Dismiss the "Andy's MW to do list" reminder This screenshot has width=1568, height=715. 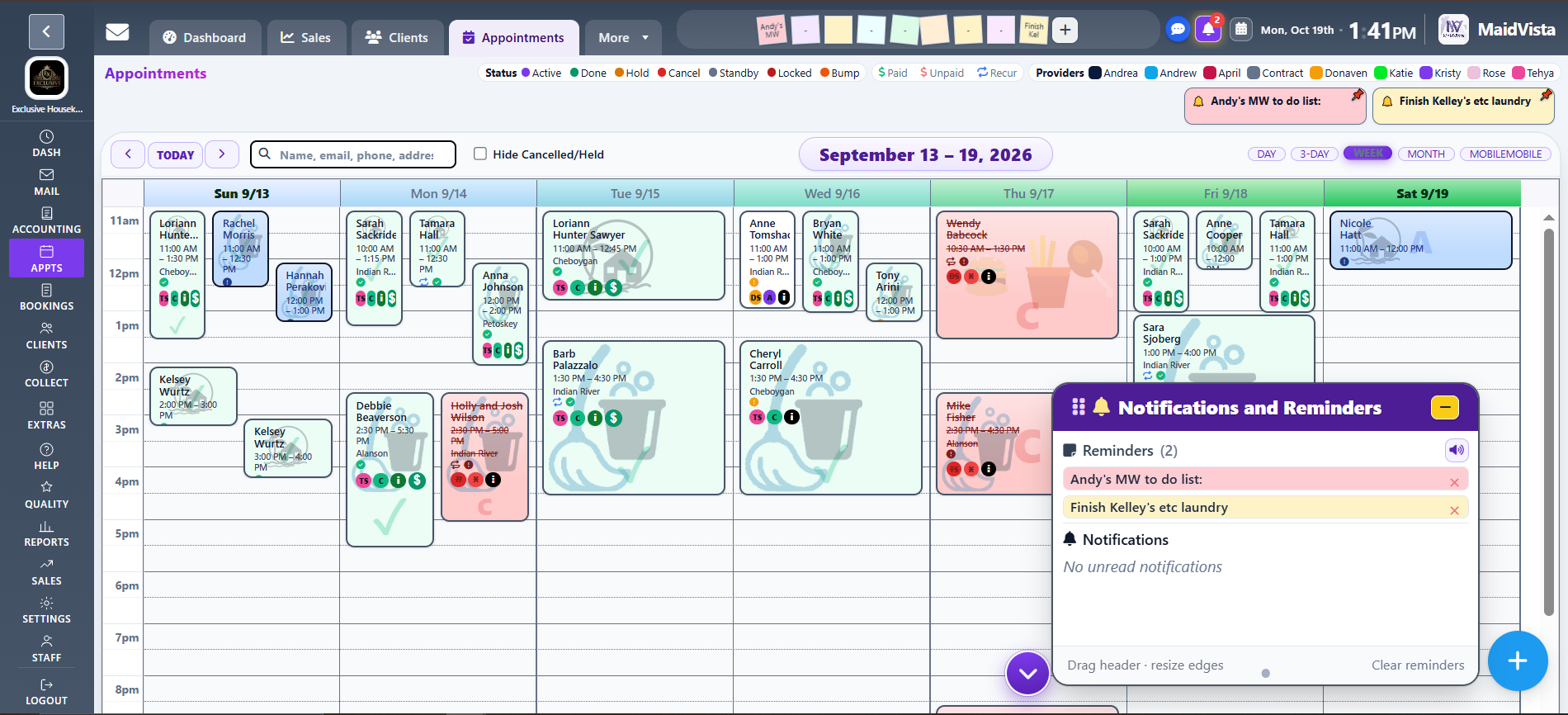click(x=1454, y=482)
